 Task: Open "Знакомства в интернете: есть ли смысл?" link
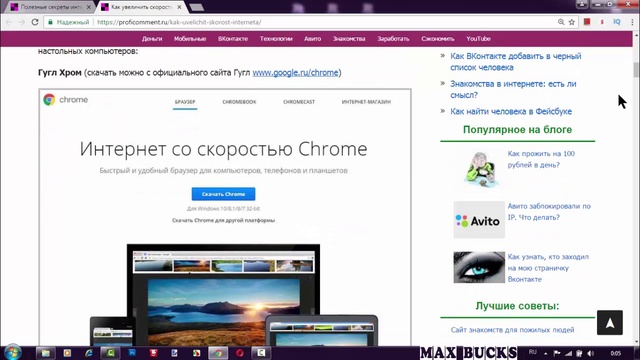pyautogui.click(x=513, y=89)
